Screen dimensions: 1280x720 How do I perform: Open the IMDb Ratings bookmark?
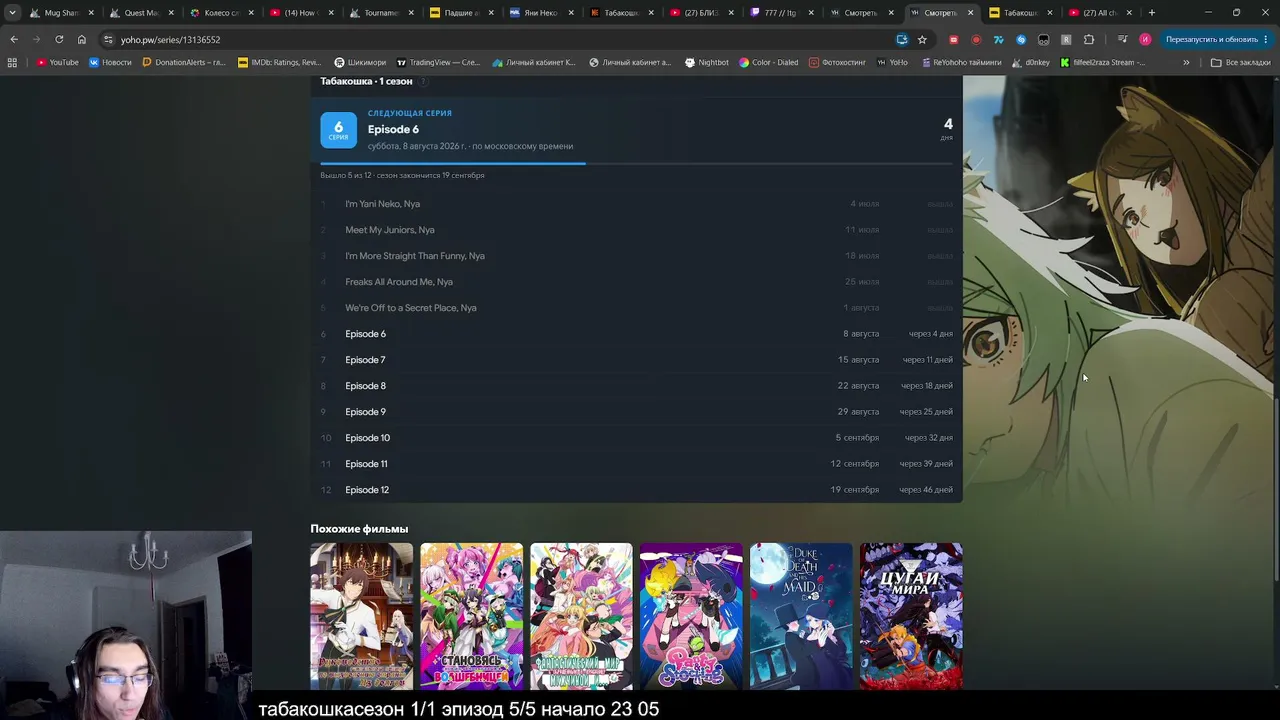[279, 62]
